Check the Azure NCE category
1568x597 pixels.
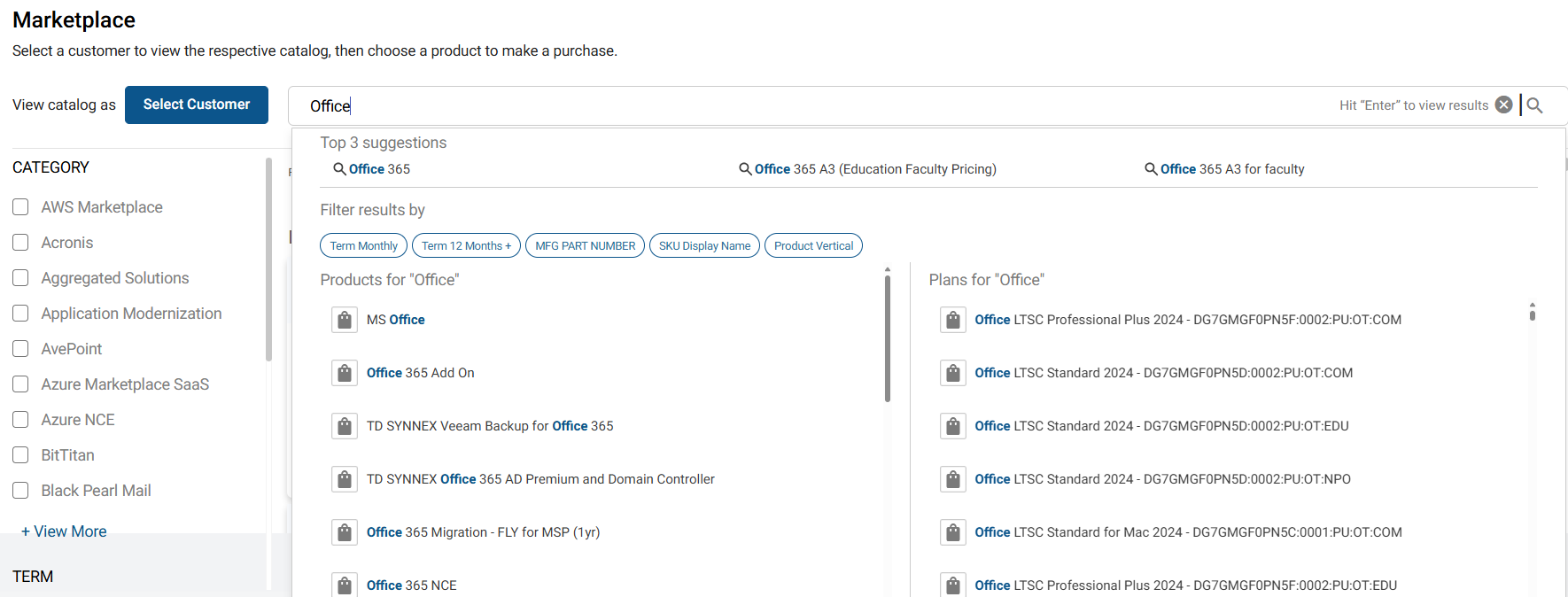pos(20,420)
